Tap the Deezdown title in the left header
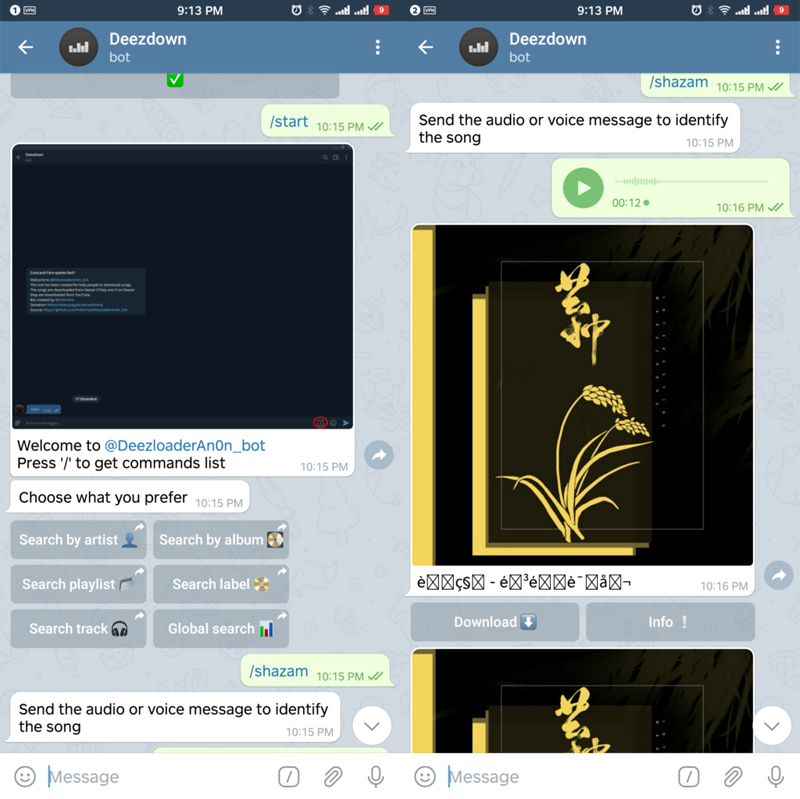Viewport: 800px width, 799px height. point(148,39)
